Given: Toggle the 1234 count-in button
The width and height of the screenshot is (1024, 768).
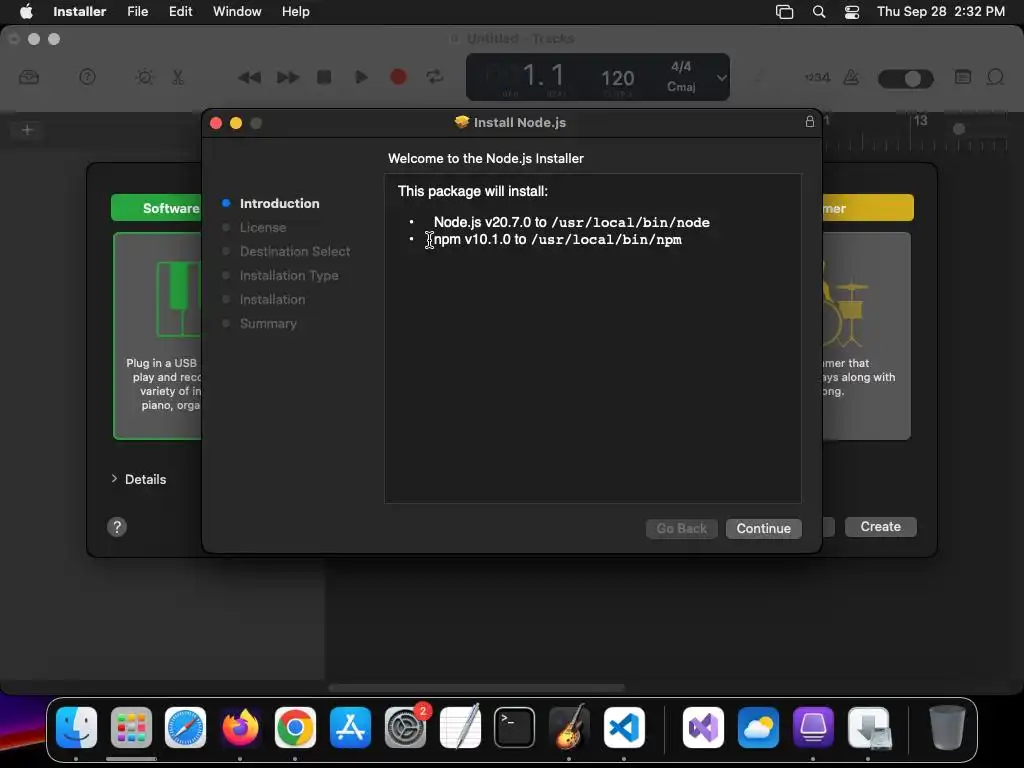Looking at the screenshot, I should [817, 78].
